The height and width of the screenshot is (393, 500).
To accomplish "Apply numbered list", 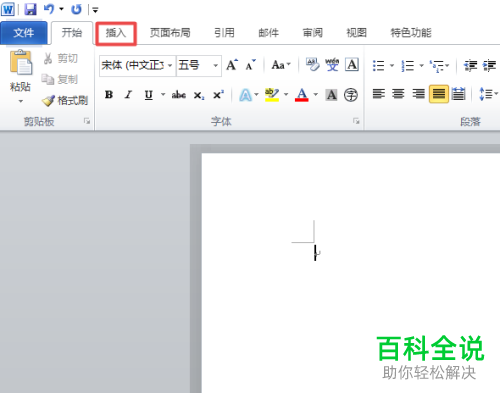I will click(407, 65).
